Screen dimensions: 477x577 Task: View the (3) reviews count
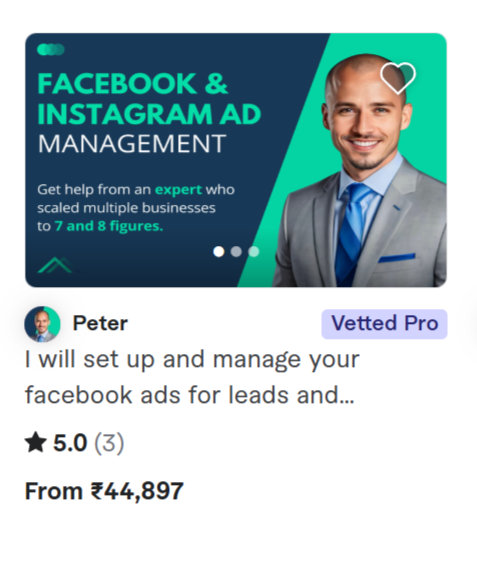[x=109, y=443]
